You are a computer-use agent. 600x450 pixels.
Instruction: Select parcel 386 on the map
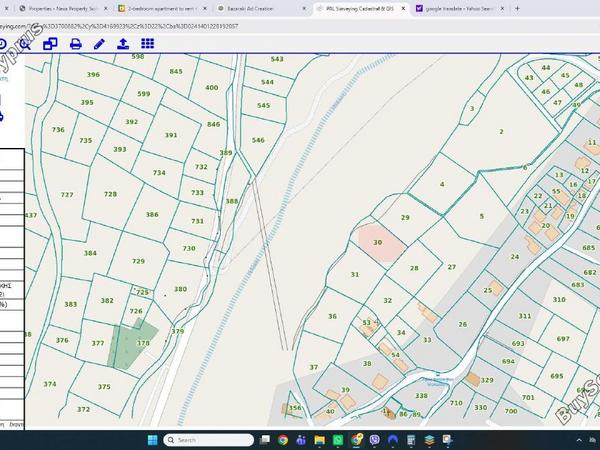152,215
